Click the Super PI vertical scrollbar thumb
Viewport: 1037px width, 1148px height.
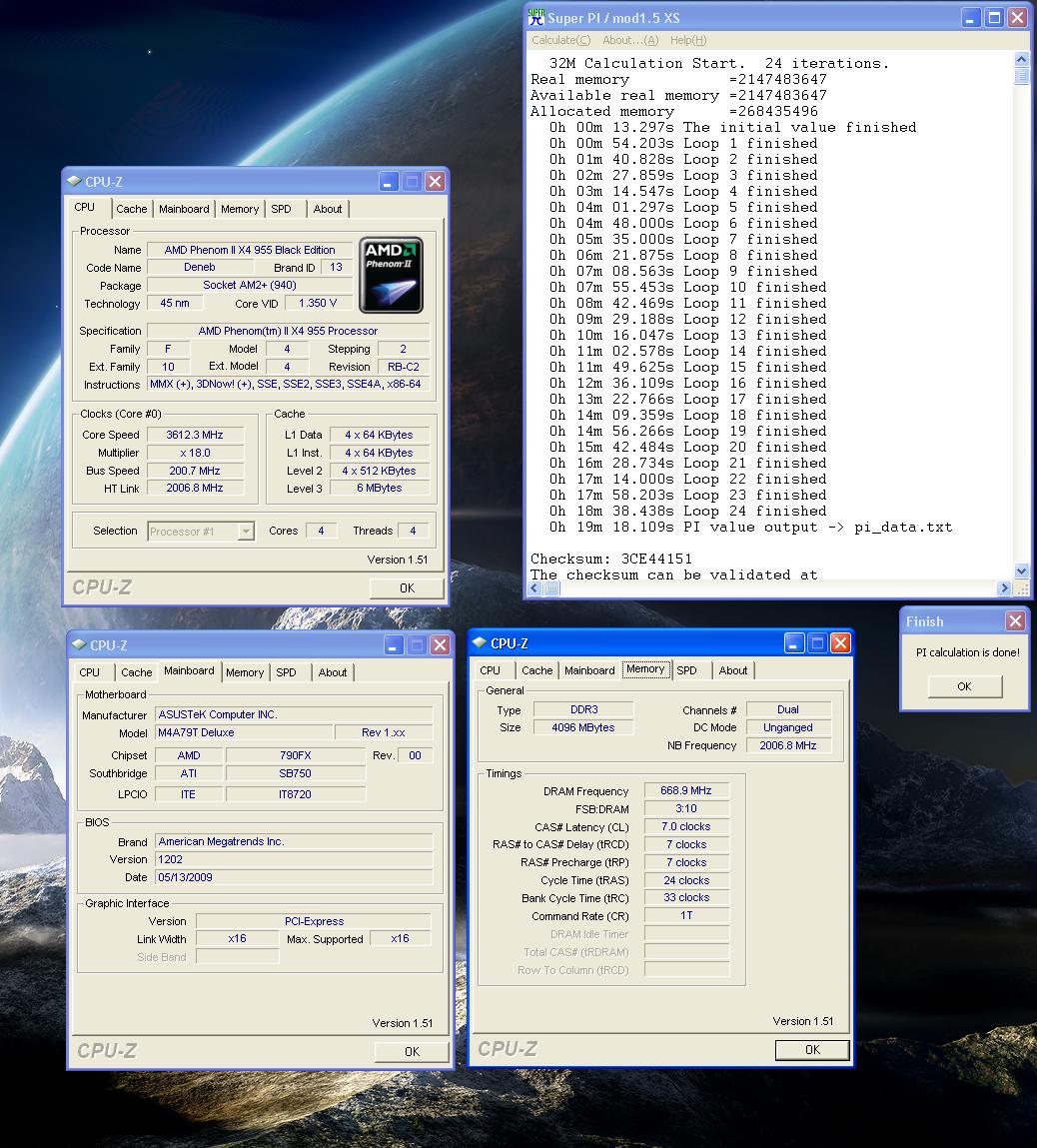(x=1022, y=75)
